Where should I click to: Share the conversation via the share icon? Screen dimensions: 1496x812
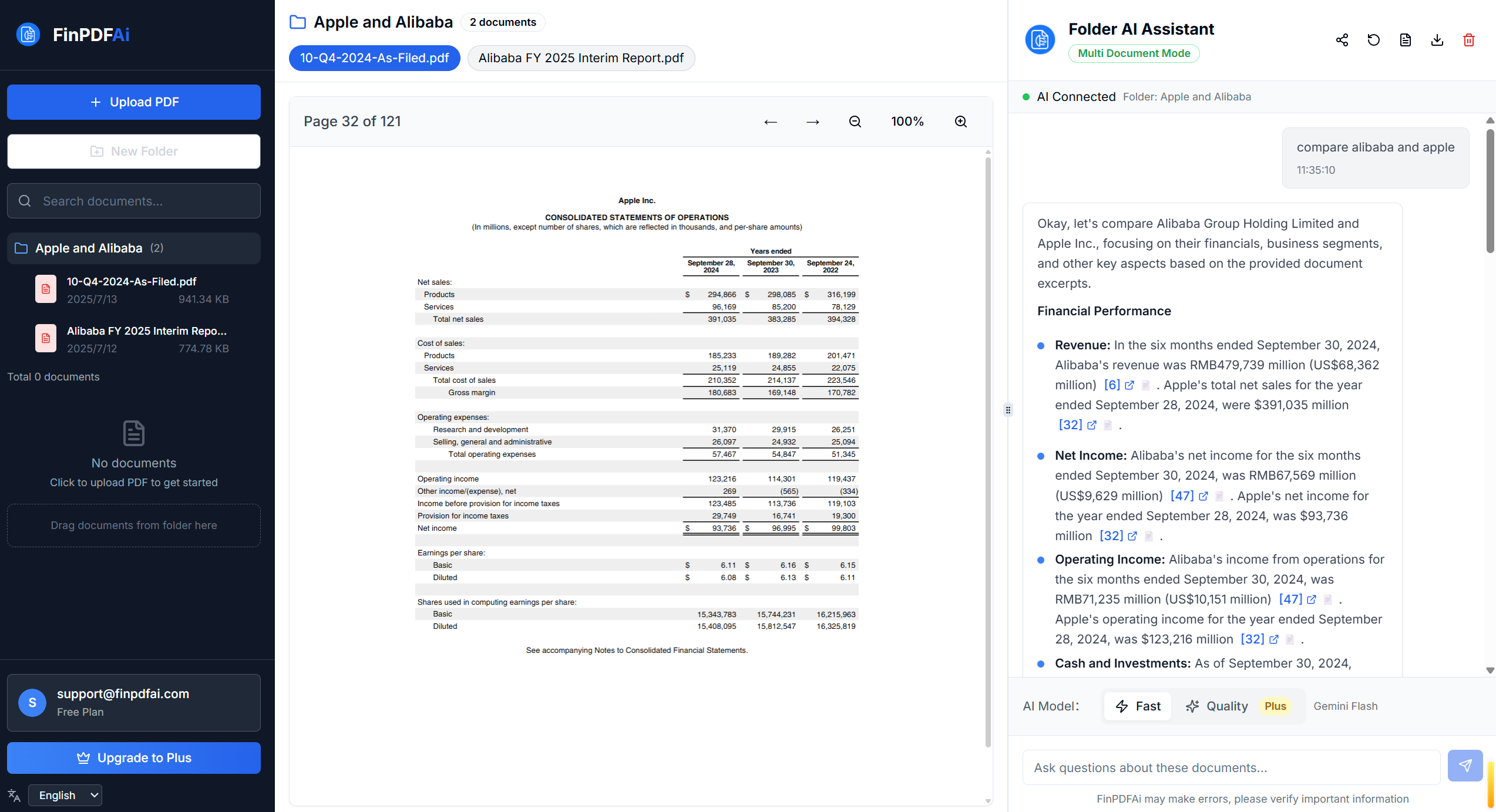coord(1342,40)
